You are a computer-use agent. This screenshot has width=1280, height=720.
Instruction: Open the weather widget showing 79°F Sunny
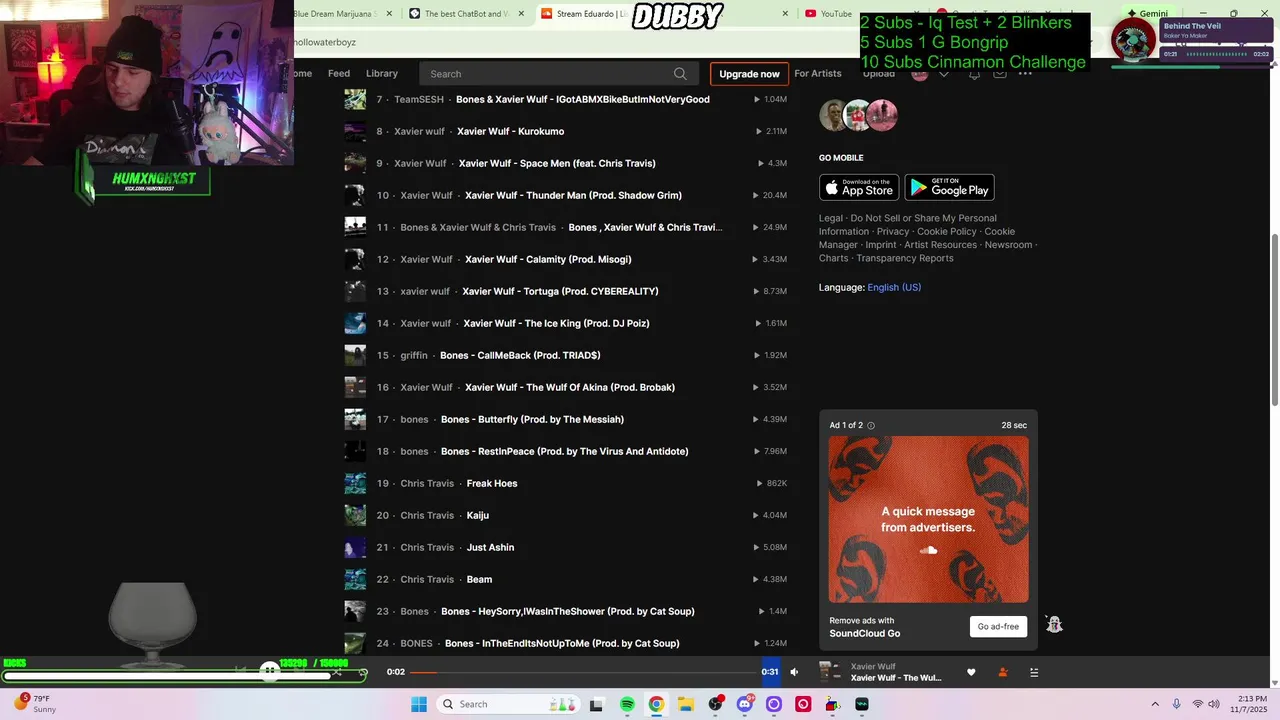coord(34,704)
